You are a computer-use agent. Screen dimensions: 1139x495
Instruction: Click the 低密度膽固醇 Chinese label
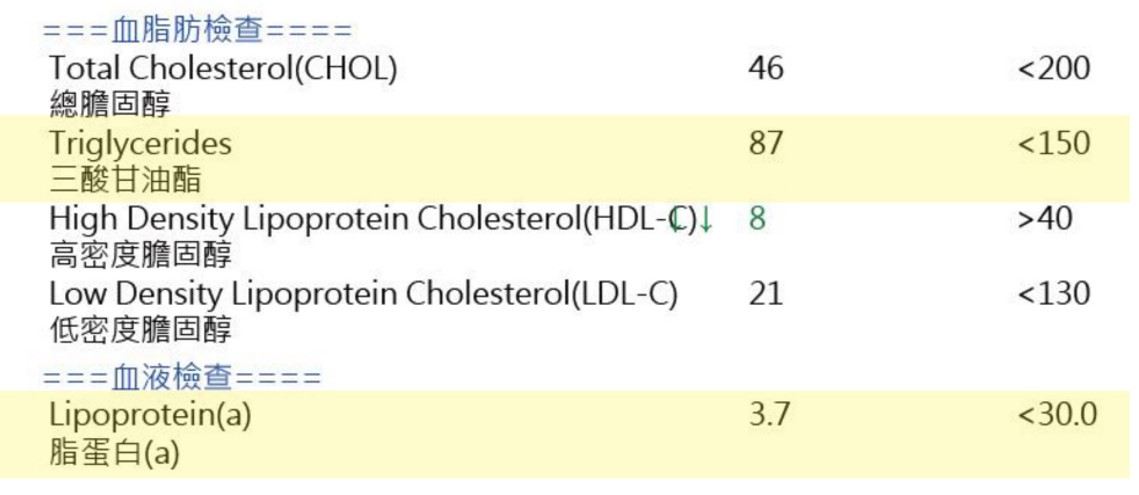tap(141, 329)
